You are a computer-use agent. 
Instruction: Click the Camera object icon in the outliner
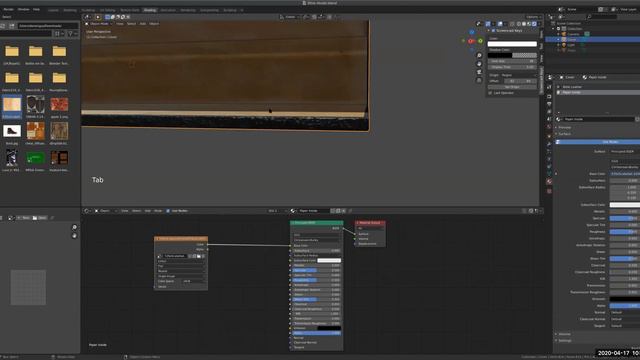pos(564,34)
